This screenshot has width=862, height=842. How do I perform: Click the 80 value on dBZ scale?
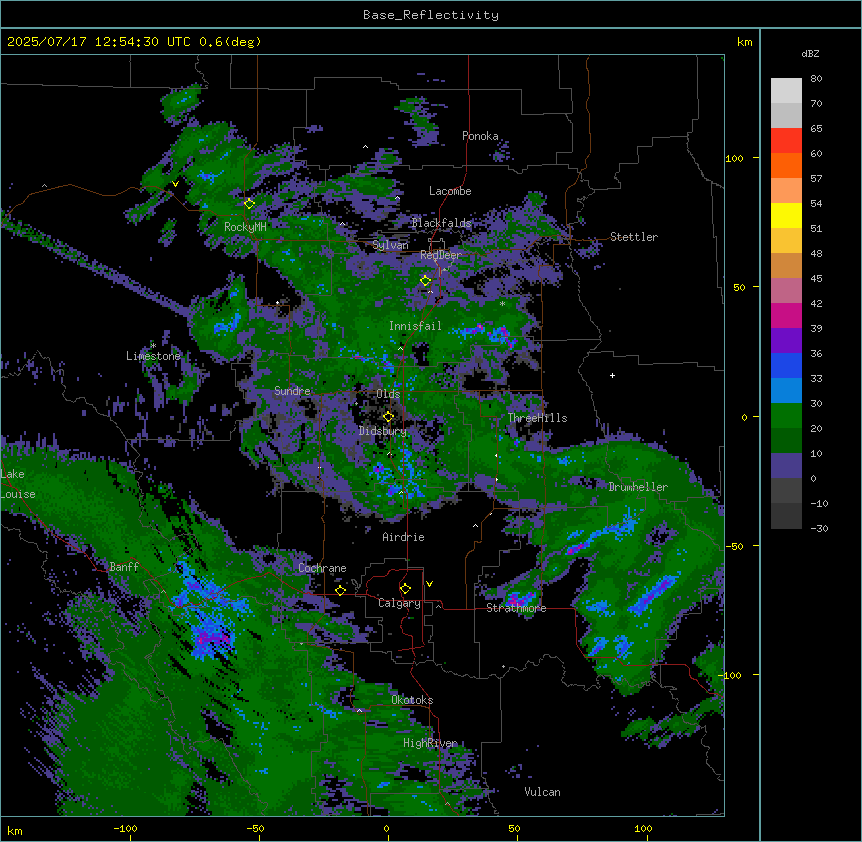point(816,79)
